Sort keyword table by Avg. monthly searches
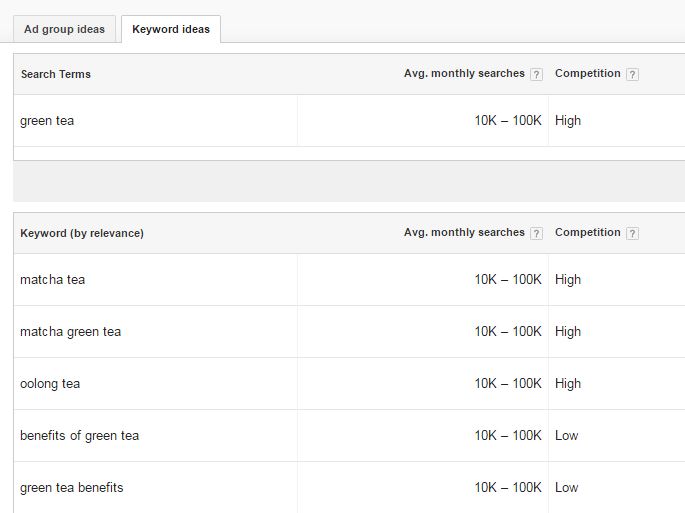The width and height of the screenshot is (685, 513). click(464, 232)
